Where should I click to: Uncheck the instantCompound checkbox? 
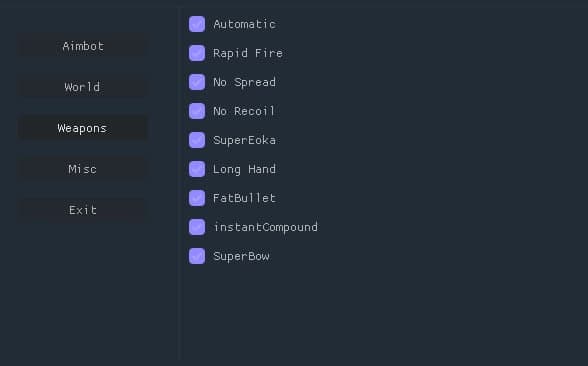pos(197,227)
